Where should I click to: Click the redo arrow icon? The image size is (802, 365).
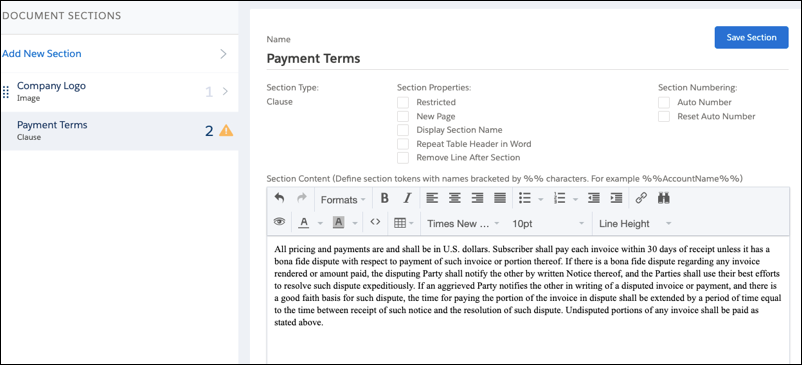[x=302, y=198]
